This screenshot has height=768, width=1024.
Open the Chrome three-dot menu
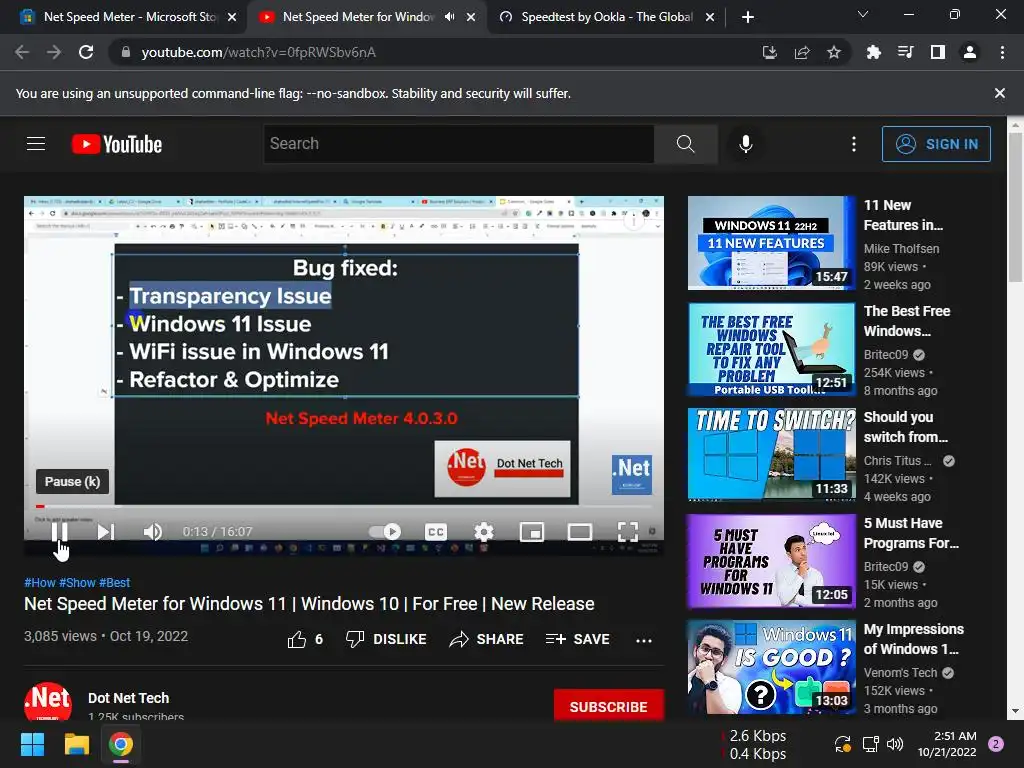(1002, 52)
